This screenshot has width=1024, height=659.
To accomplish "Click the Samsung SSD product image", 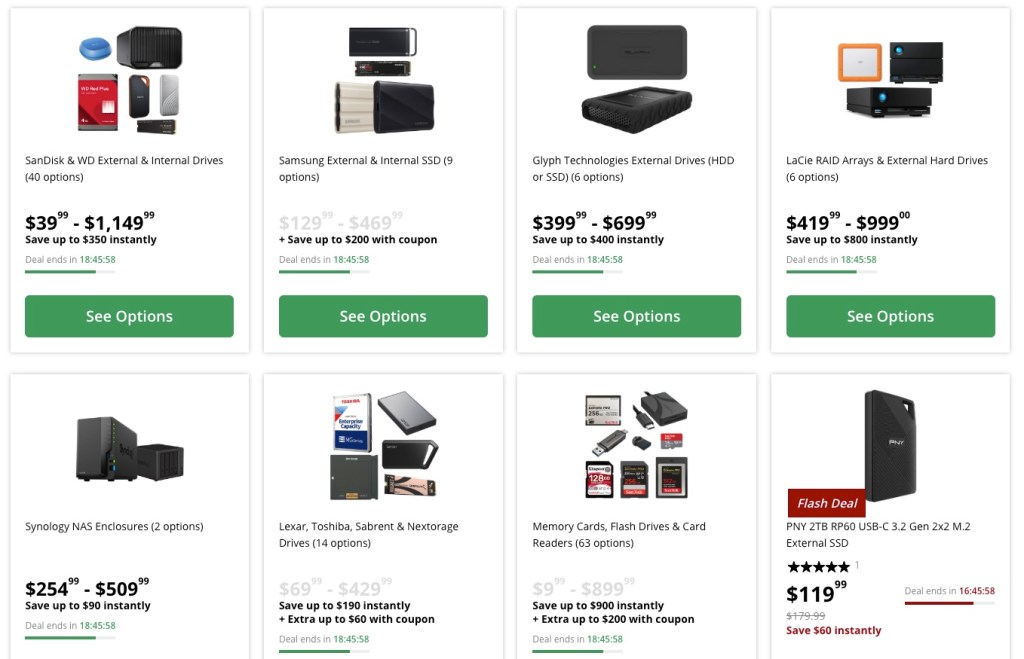I will click(383, 80).
